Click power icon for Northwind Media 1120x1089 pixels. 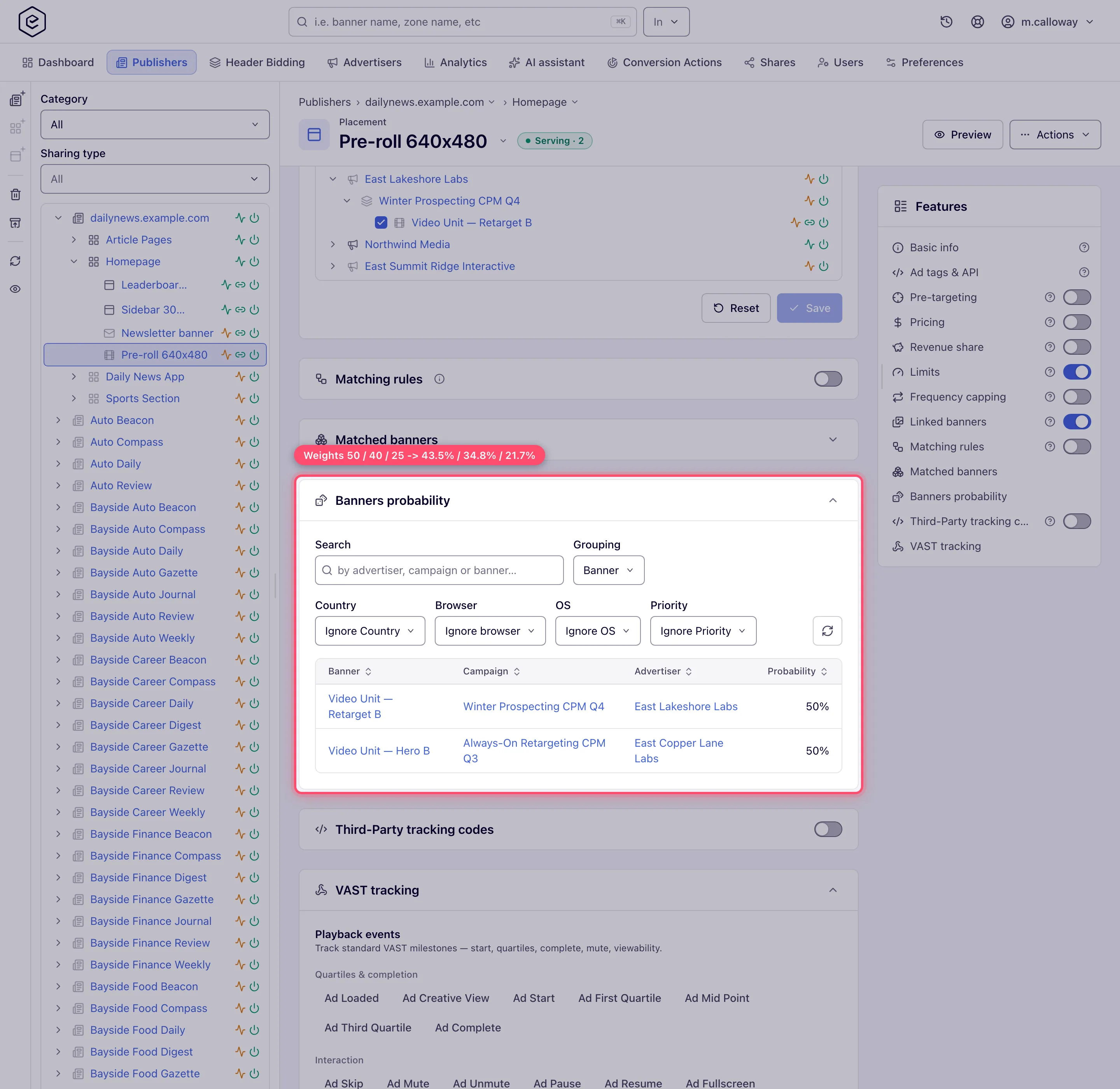coord(824,244)
